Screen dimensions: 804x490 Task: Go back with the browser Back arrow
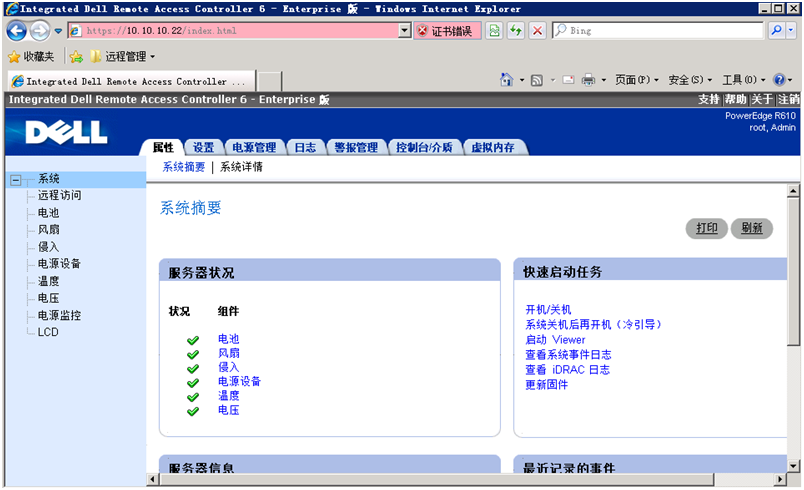pos(16,31)
